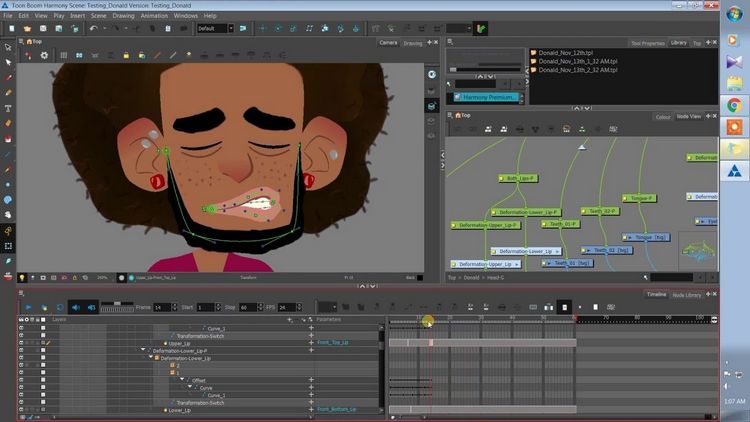The image size is (750, 422).
Task: Click the Toon Boom Harmony taskbar icon
Action: [734, 171]
